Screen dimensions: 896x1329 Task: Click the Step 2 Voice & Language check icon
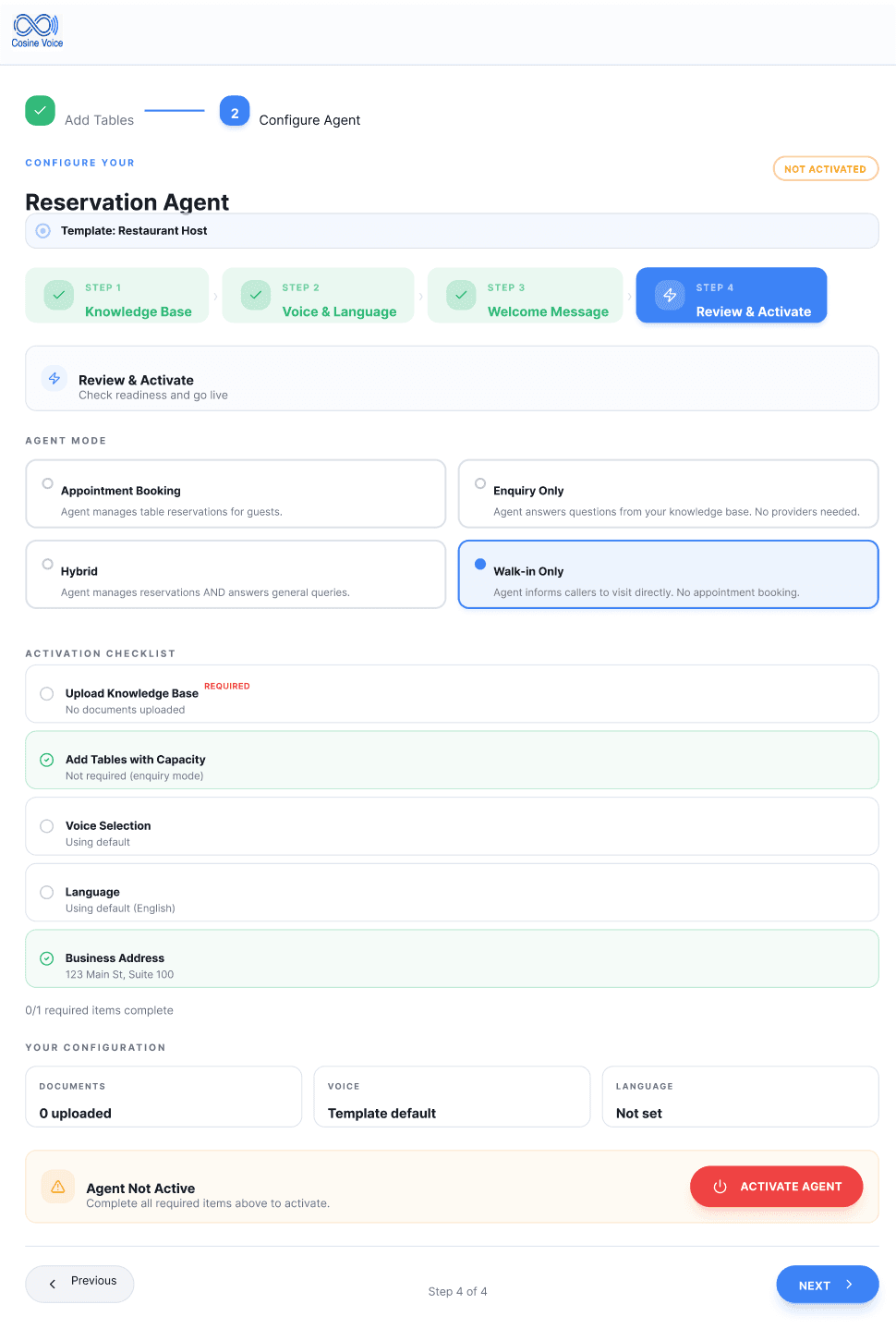[256, 296]
